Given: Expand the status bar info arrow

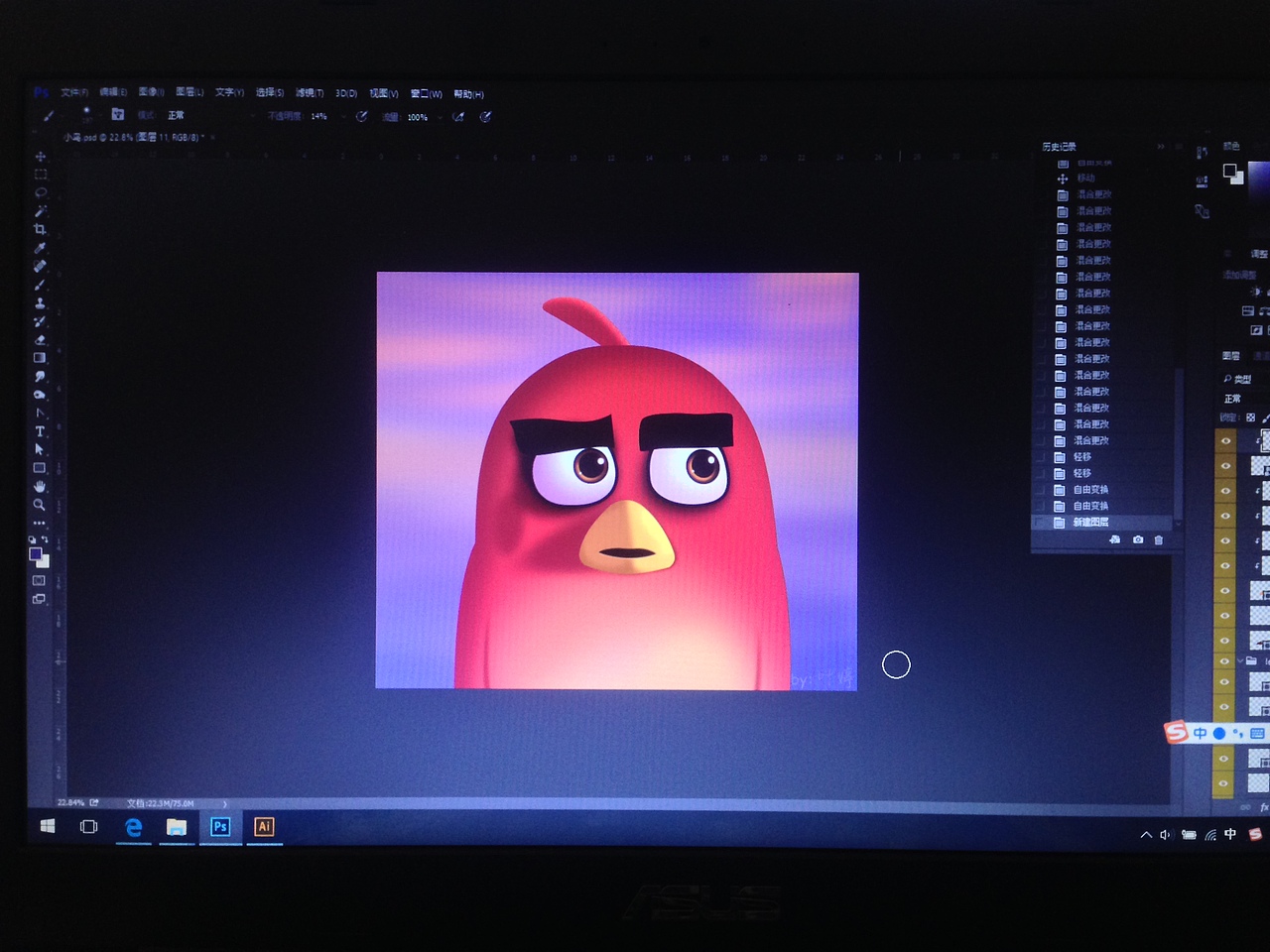Looking at the screenshot, I should click(225, 803).
